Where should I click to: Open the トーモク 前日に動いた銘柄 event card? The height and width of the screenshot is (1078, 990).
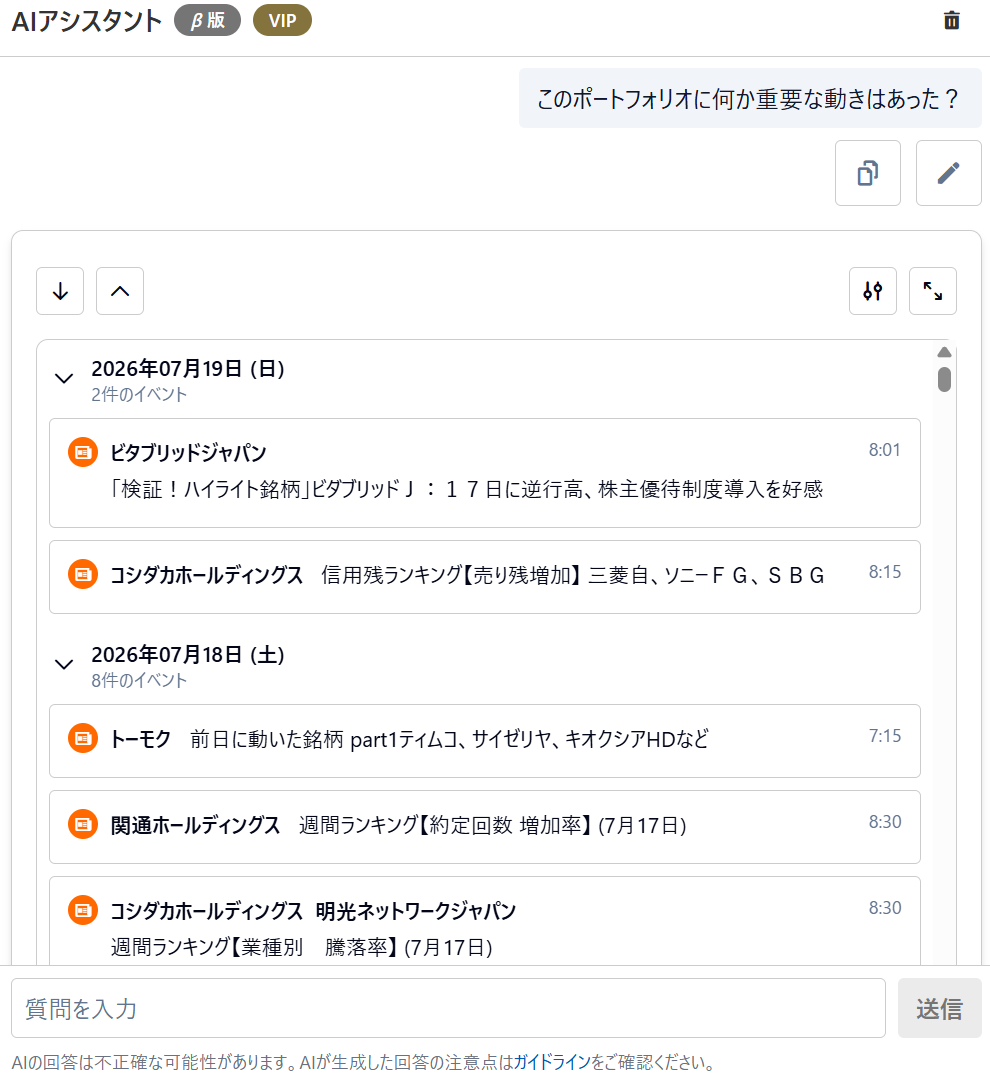(x=485, y=741)
